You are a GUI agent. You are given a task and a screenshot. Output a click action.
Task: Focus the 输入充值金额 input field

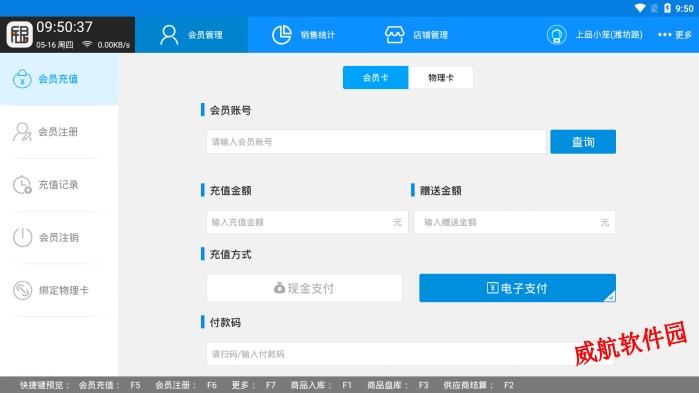pyautogui.click(x=307, y=222)
